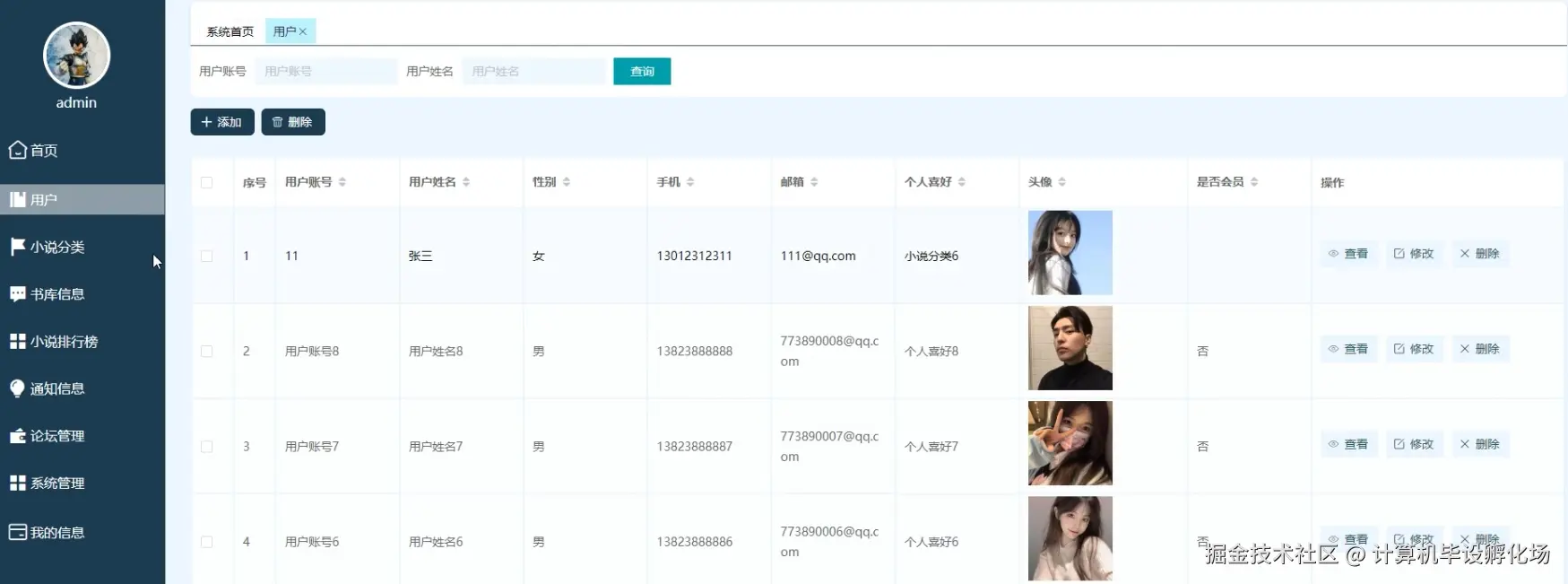Open 系统管理 sidebar menu
The width and height of the screenshot is (1568, 584).
(x=48, y=483)
